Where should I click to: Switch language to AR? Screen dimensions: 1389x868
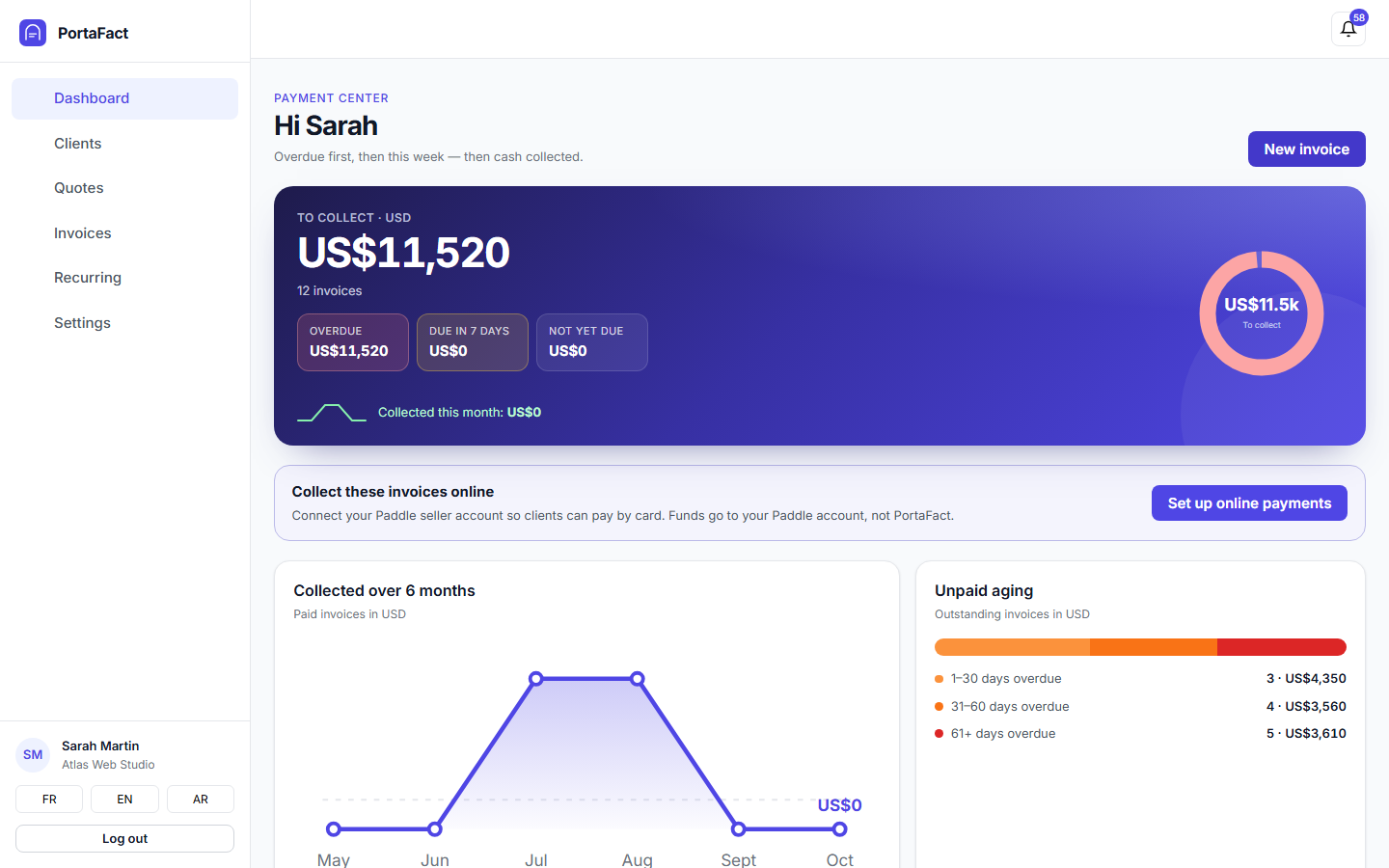tap(201, 800)
